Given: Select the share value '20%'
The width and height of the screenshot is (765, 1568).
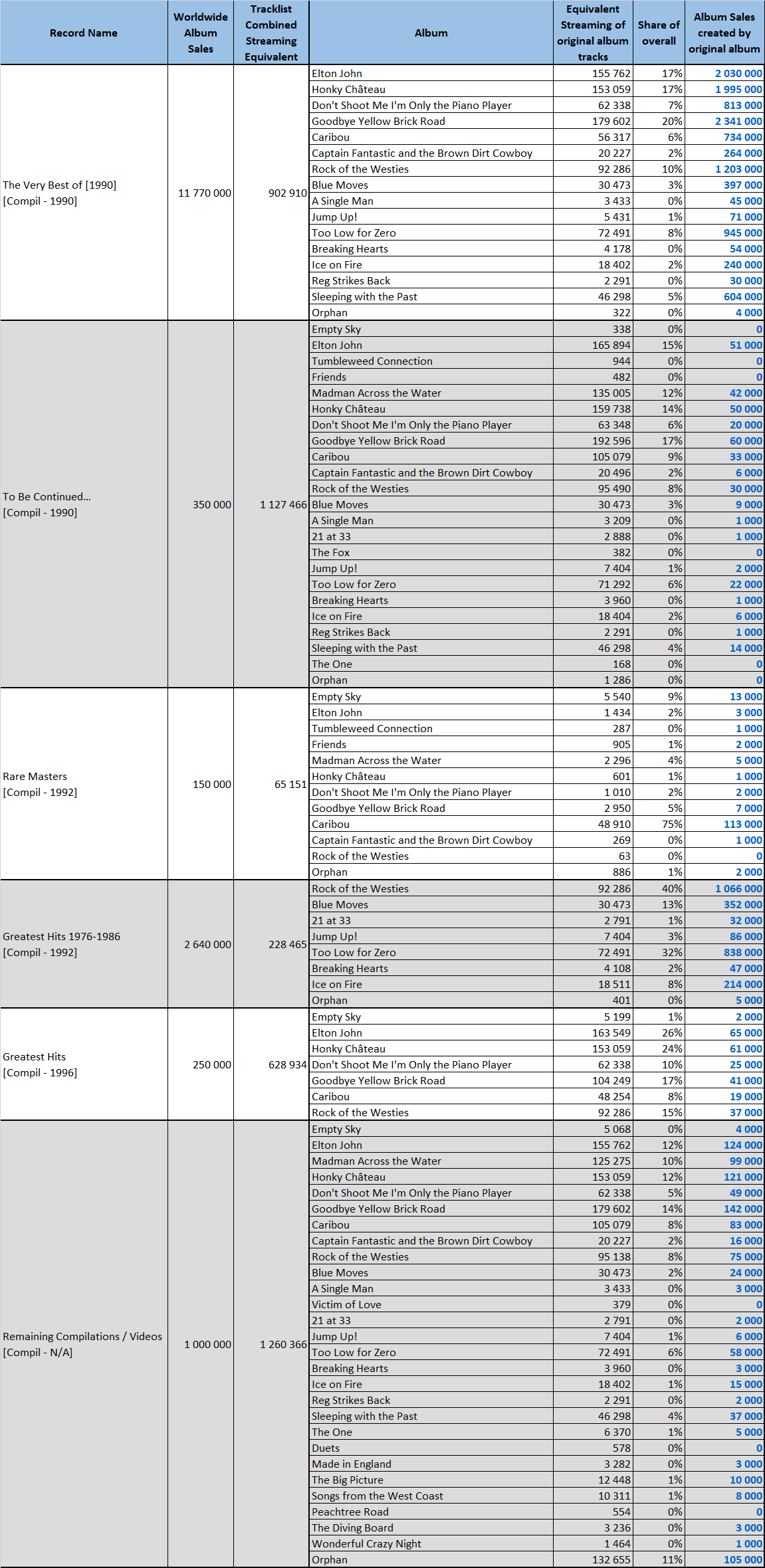Looking at the screenshot, I should pyautogui.click(x=673, y=121).
